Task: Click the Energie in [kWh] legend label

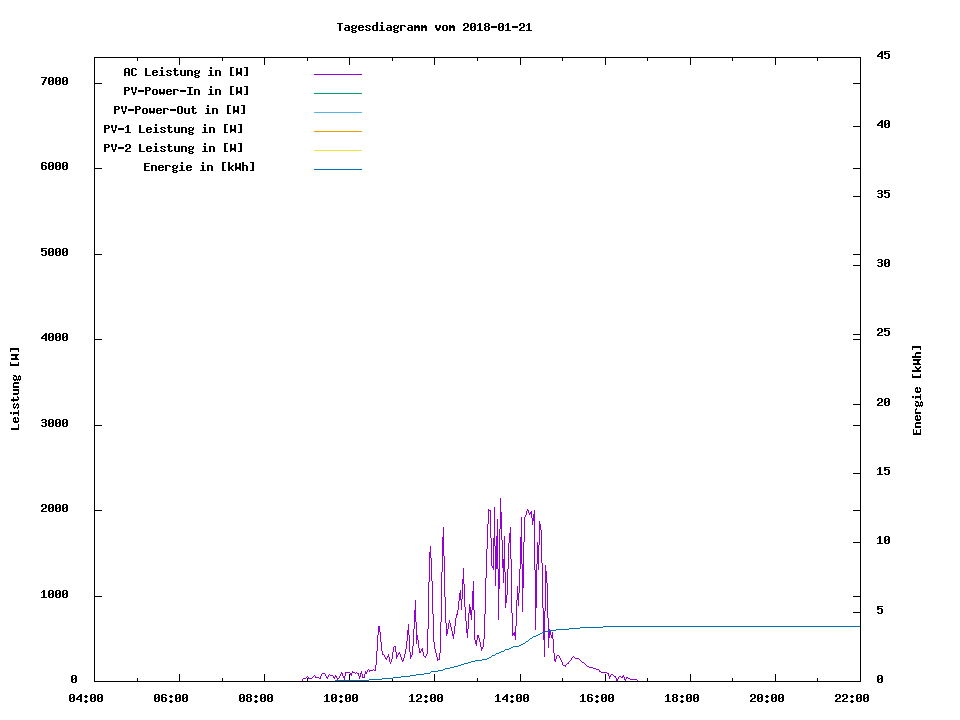Action: point(199,167)
